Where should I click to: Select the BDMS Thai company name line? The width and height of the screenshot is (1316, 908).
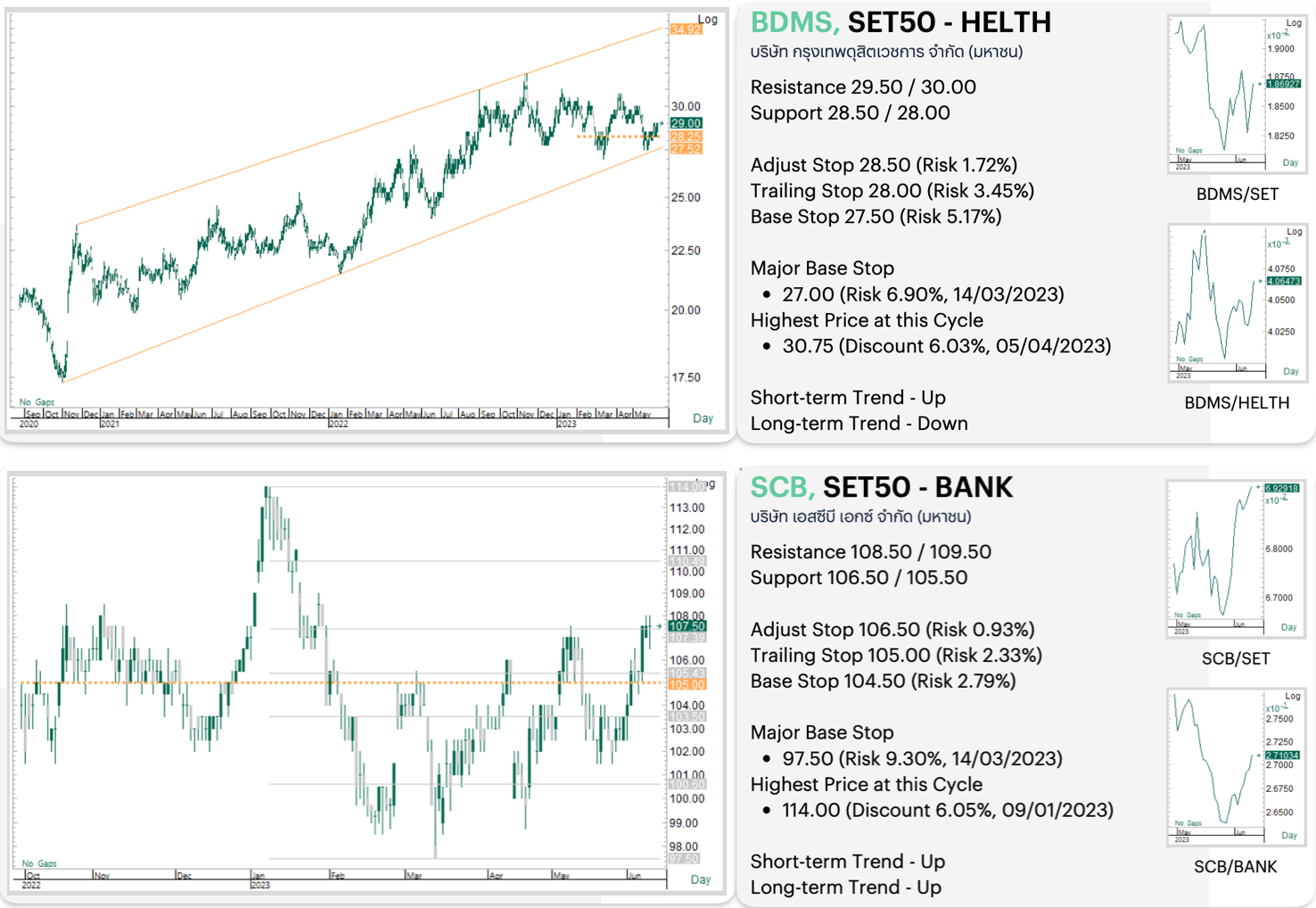(886, 52)
